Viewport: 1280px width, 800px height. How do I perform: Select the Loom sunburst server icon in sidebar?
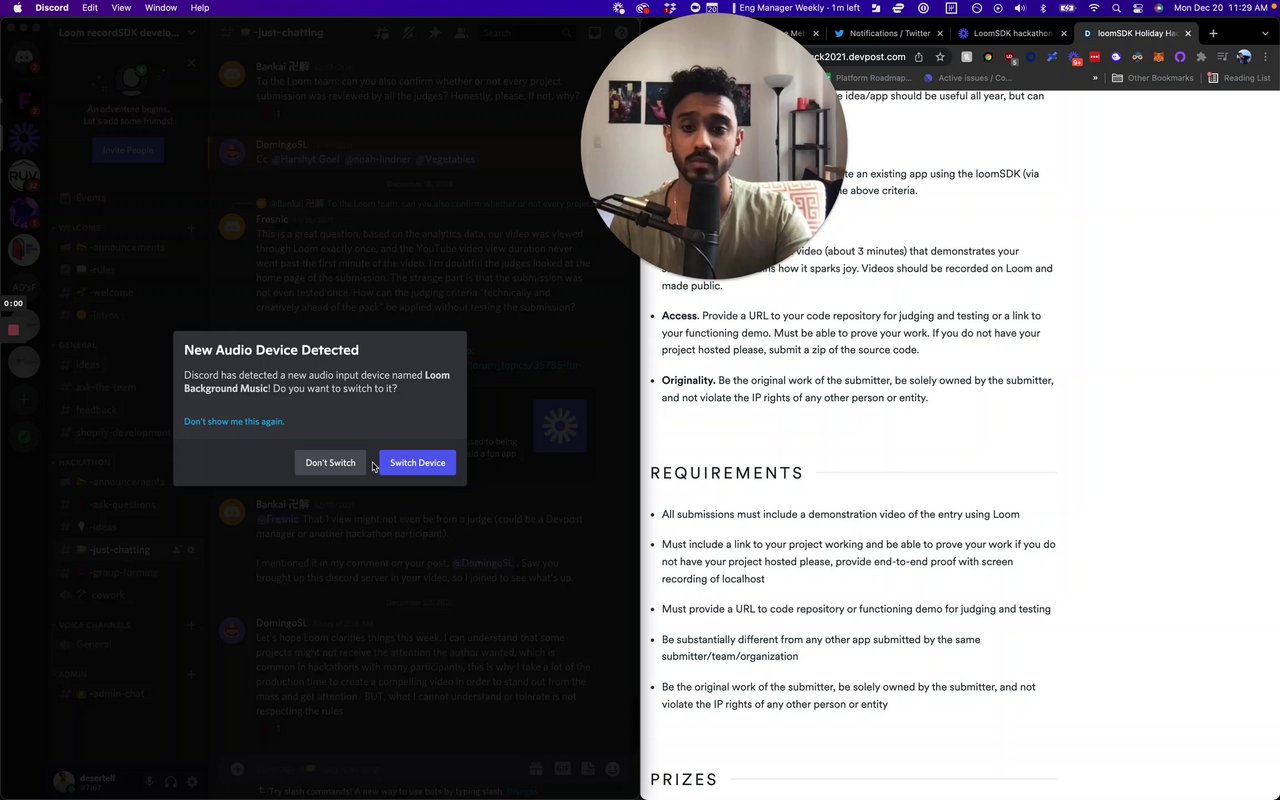tap(24, 137)
